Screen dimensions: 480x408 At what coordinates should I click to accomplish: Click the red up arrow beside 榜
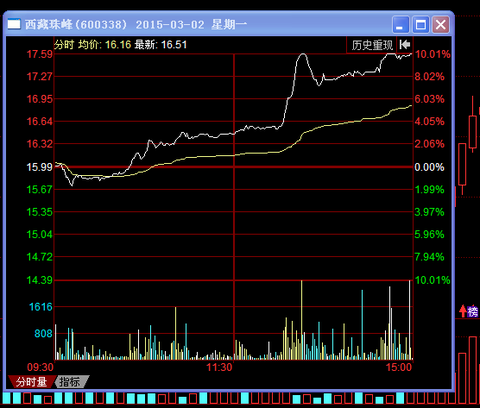(463, 311)
